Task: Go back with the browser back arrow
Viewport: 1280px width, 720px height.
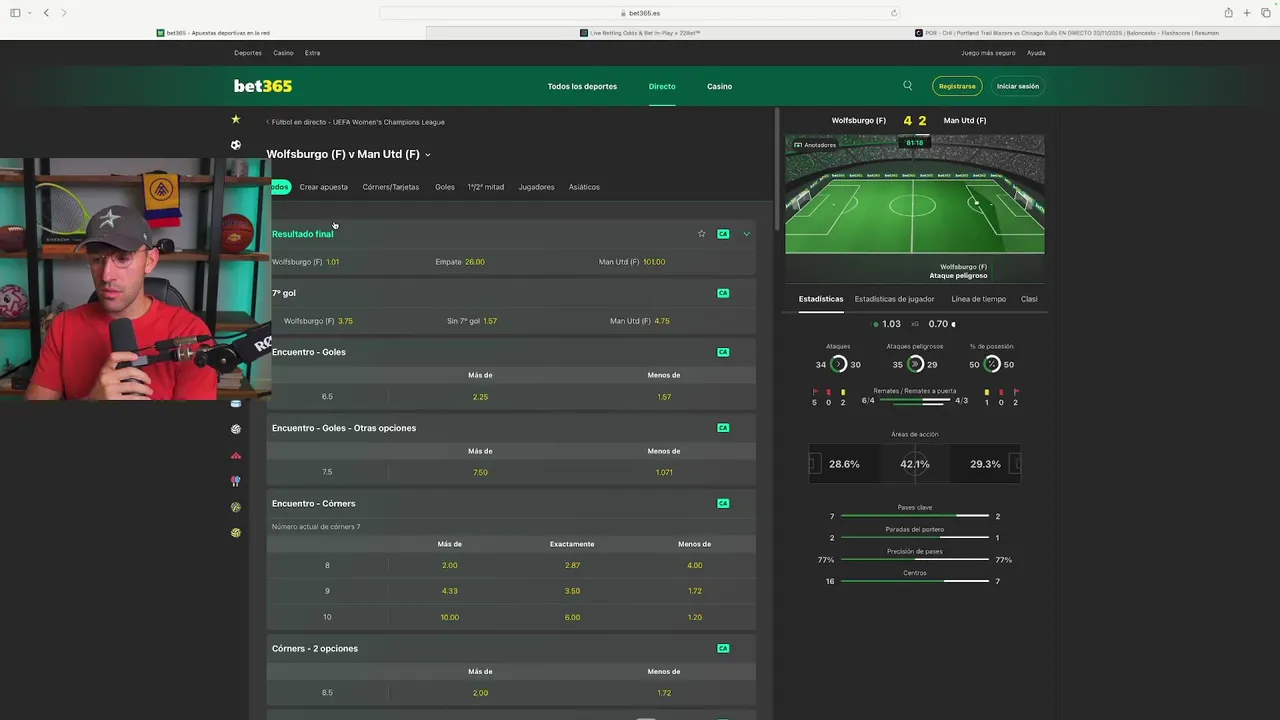Action: coord(46,13)
